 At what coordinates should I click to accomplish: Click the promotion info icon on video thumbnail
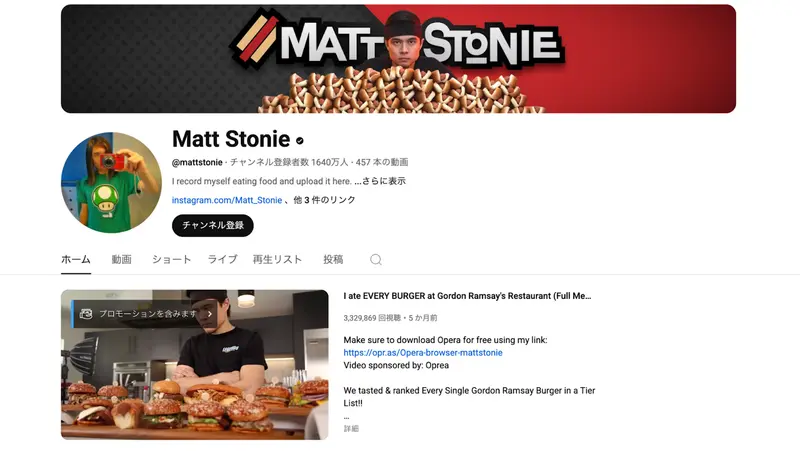[86, 314]
